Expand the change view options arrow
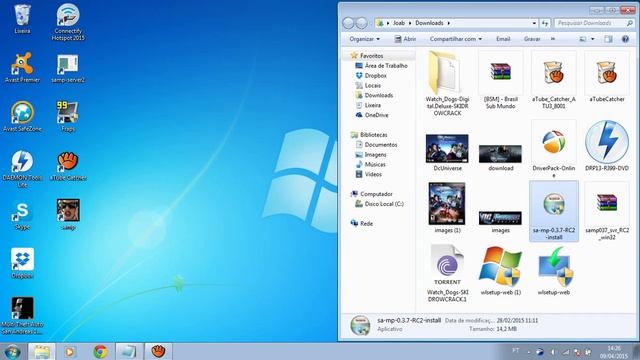The height and width of the screenshot is (360, 640). click(593, 39)
